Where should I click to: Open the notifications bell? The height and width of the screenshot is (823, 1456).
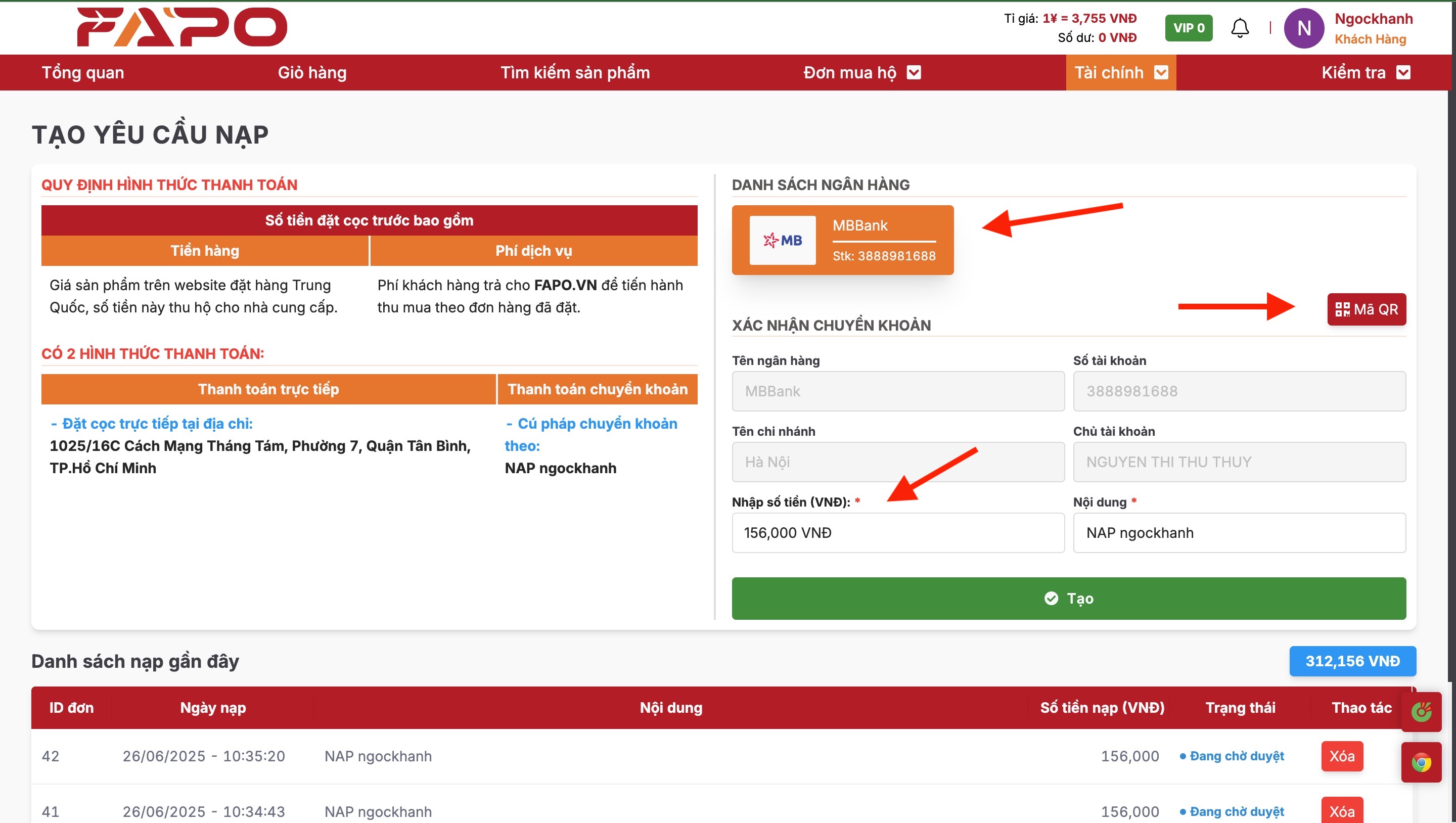coord(1240,28)
